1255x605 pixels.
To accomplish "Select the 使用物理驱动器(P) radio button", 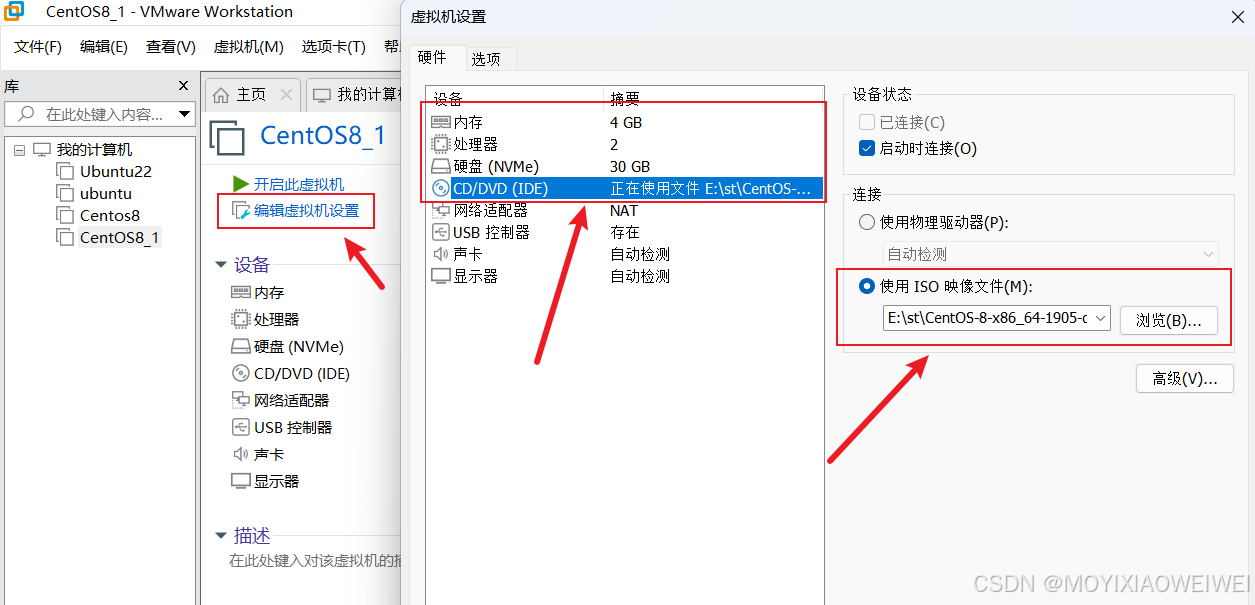I will coord(866,222).
